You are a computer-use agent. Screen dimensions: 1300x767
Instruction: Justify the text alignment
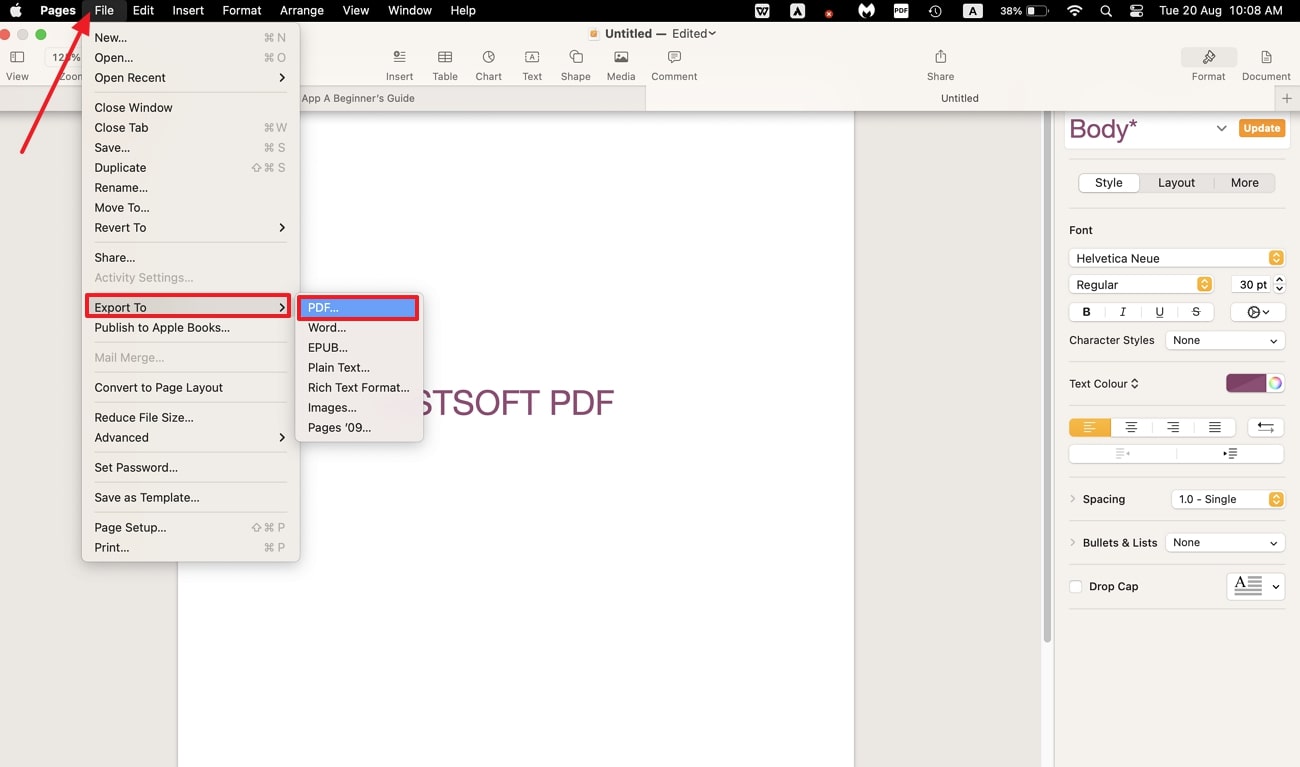tap(1214, 427)
